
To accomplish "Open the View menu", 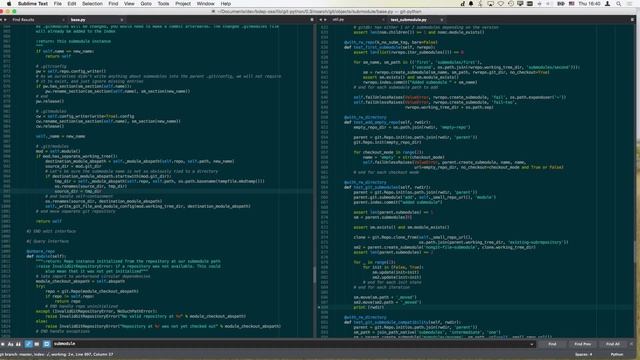I will click(129, 3).
